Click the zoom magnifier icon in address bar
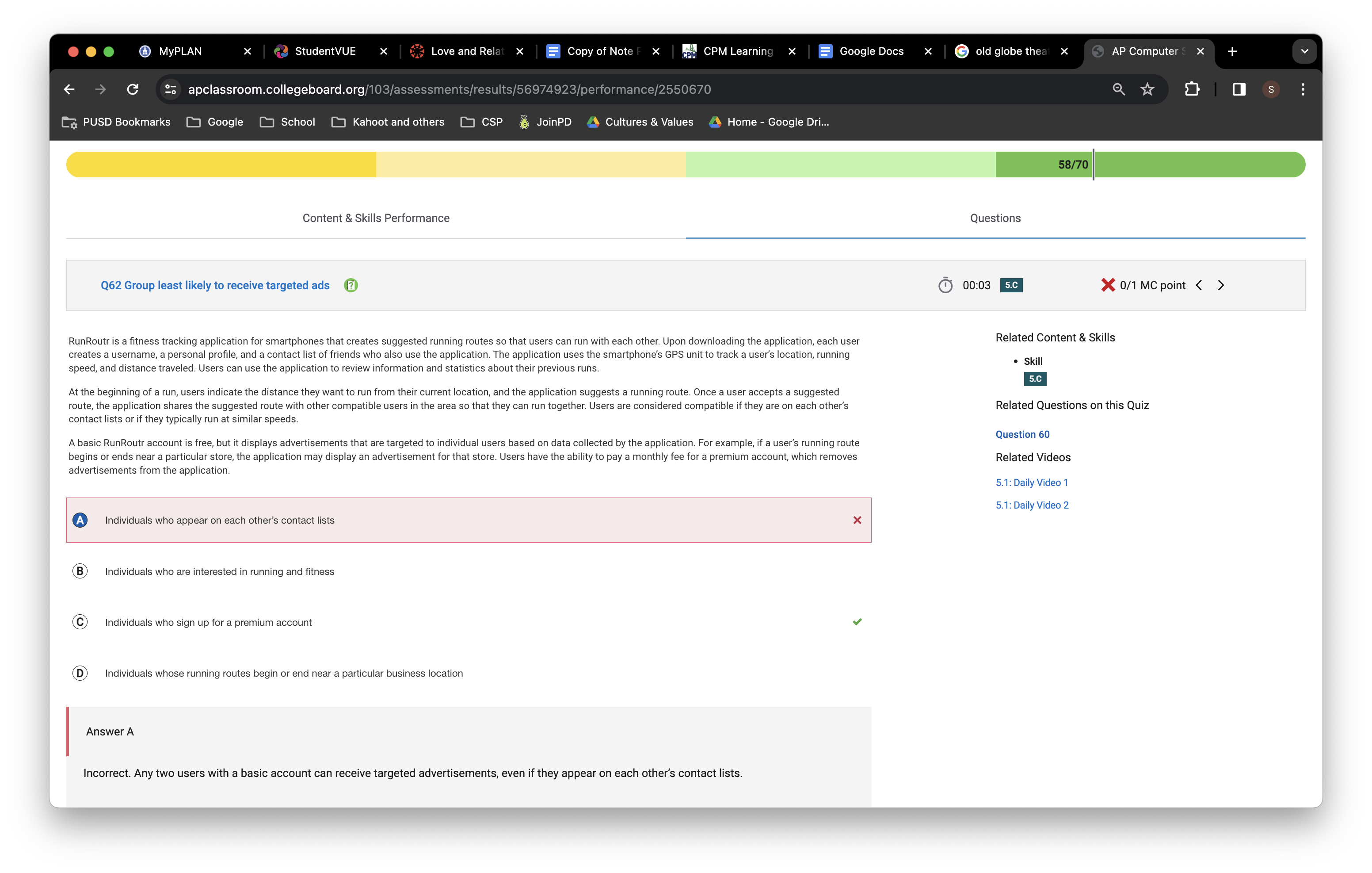Image resolution: width=1372 pixels, height=873 pixels. point(1118,89)
